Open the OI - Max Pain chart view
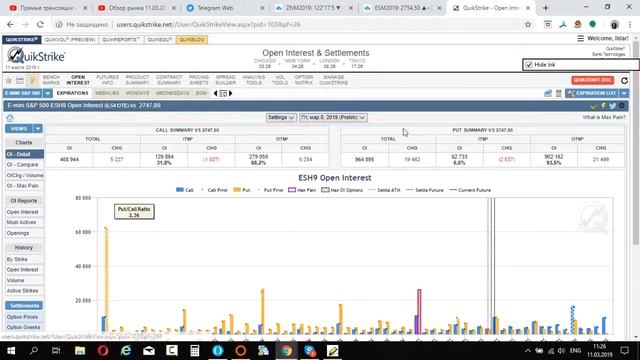This screenshot has height=360, width=640. coord(24,186)
